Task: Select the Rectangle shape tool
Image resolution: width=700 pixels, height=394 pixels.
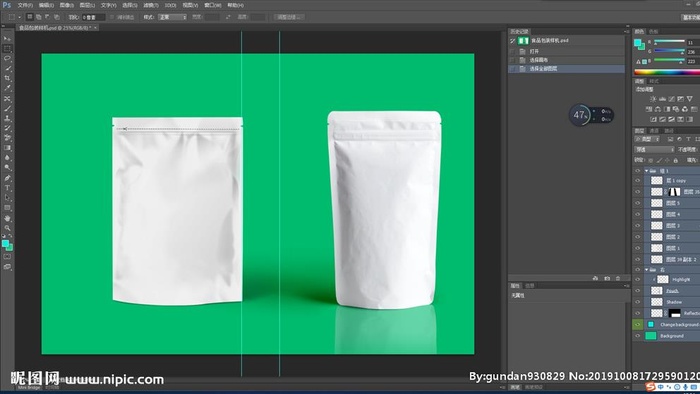Action: click(7, 207)
